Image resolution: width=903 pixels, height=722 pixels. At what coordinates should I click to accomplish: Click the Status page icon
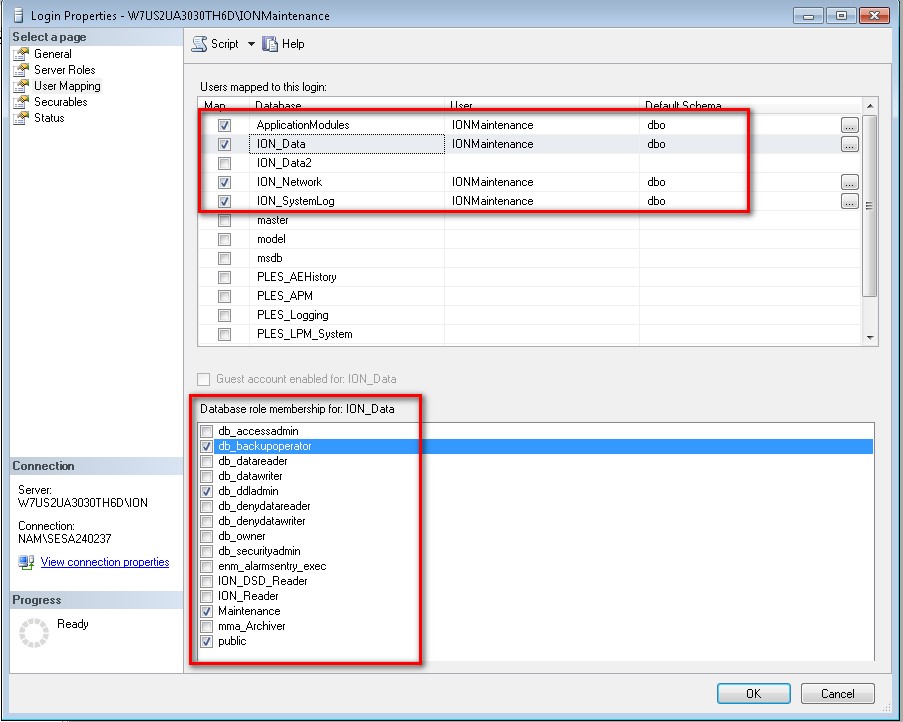21,118
